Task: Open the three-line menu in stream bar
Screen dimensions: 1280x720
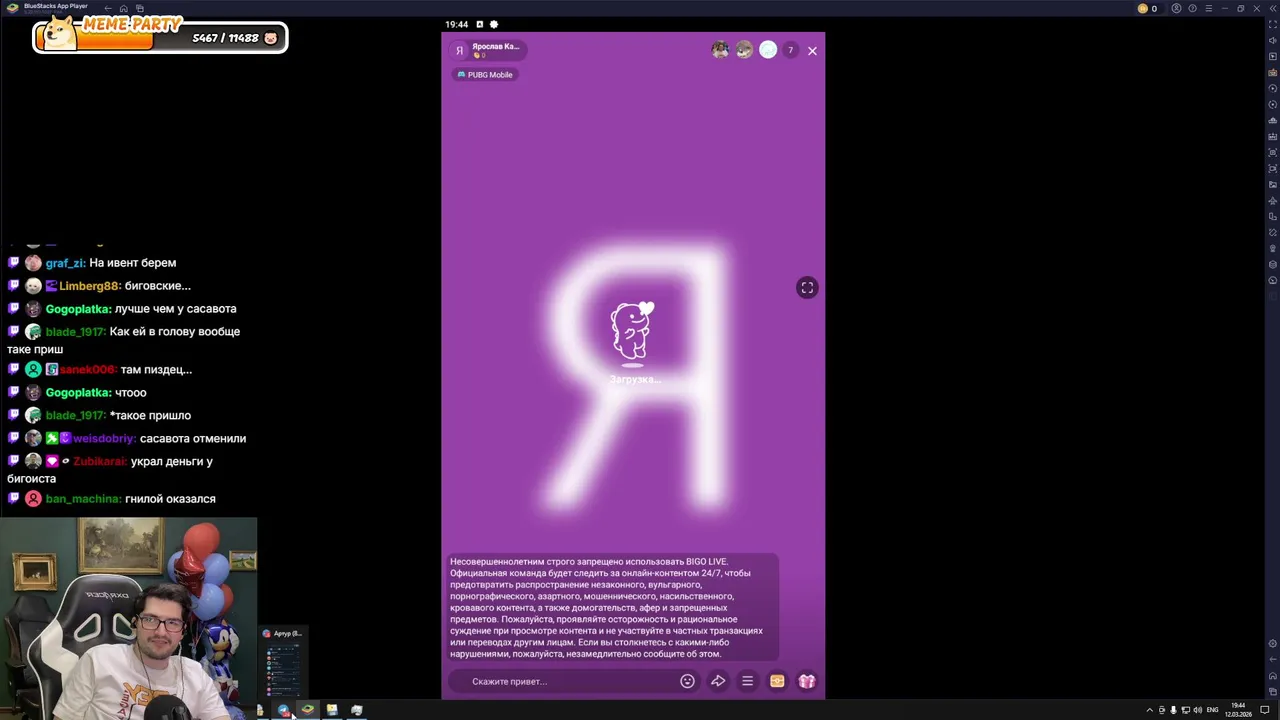Action: [747, 681]
